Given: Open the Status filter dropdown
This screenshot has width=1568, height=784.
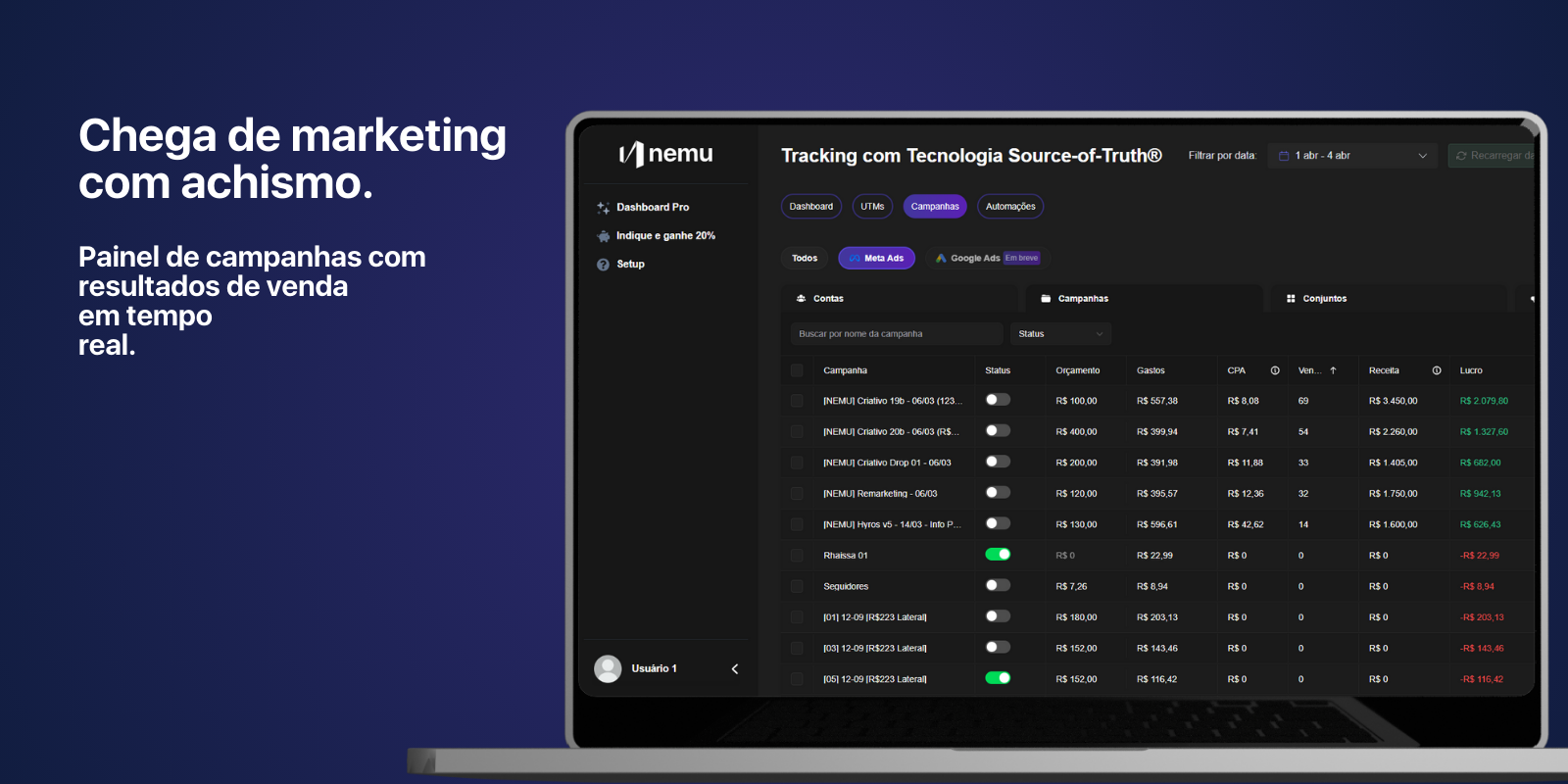Looking at the screenshot, I should (1060, 334).
